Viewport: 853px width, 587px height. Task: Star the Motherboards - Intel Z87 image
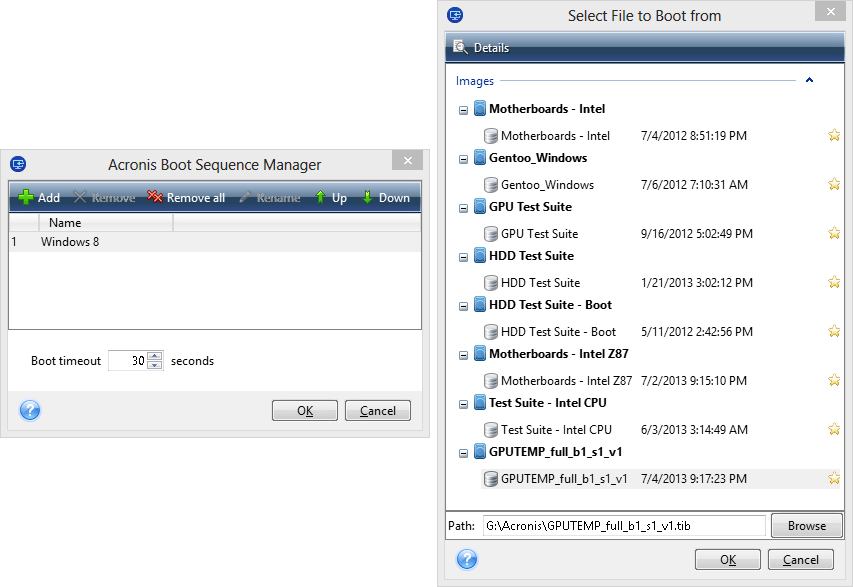click(x=834, y=380)
